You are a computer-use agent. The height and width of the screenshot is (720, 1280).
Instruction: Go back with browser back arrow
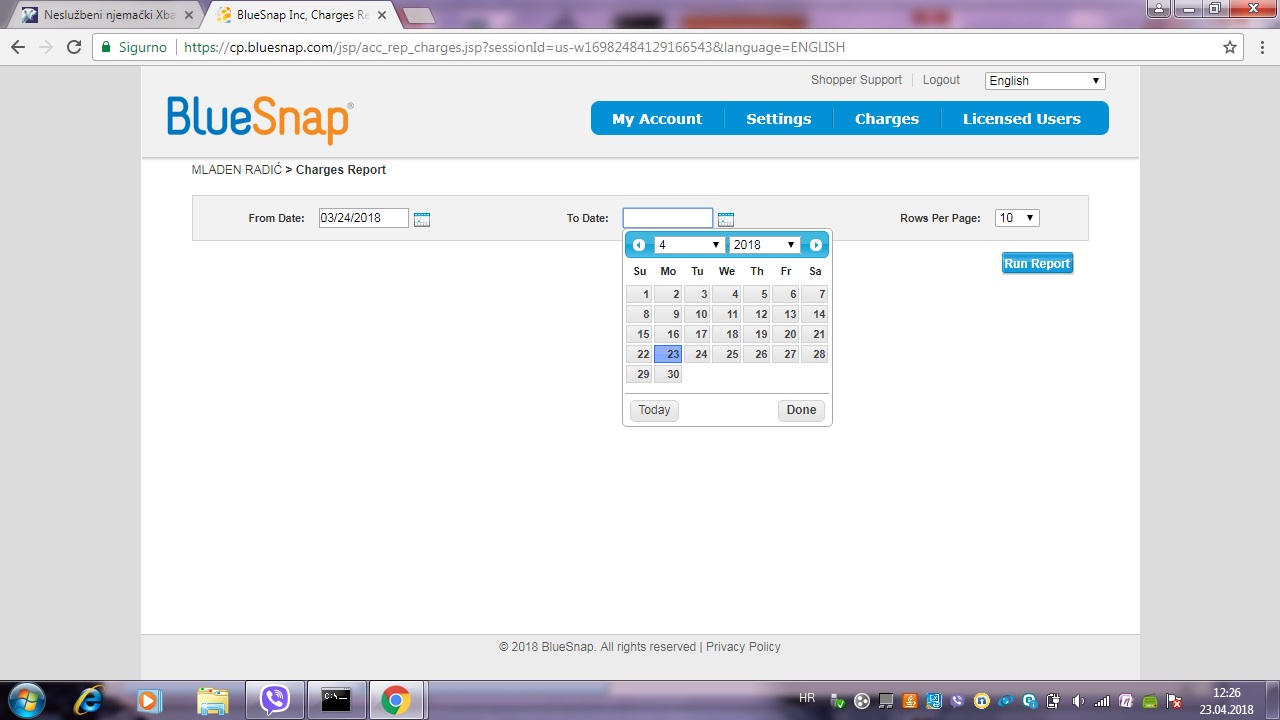tap(18, 47)
